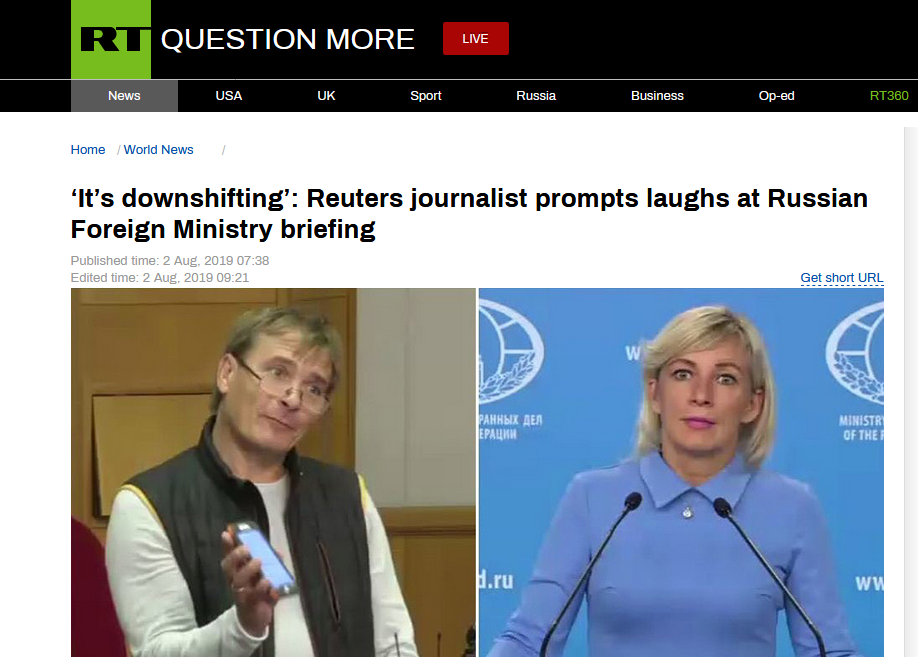Click the page vertical scrollbar
The height and width of the screenshot is (657, 918).
tap(910, 392)
